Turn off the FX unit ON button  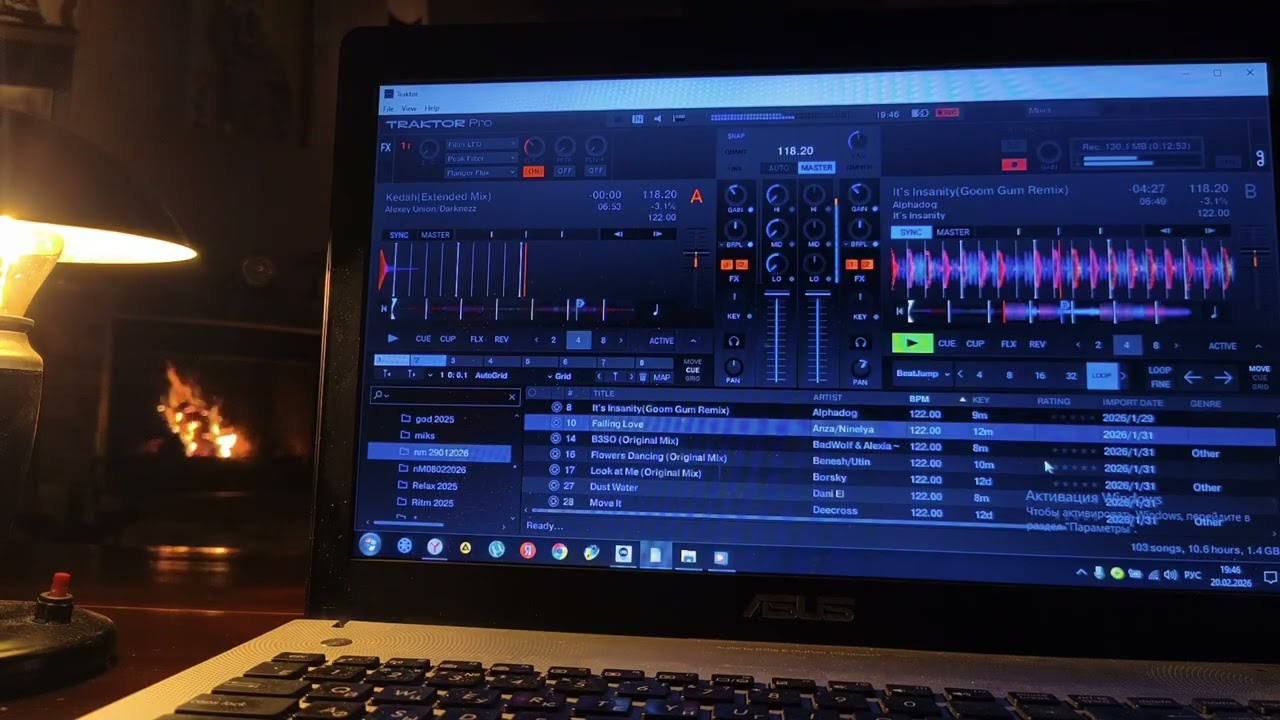click(533, 171)
